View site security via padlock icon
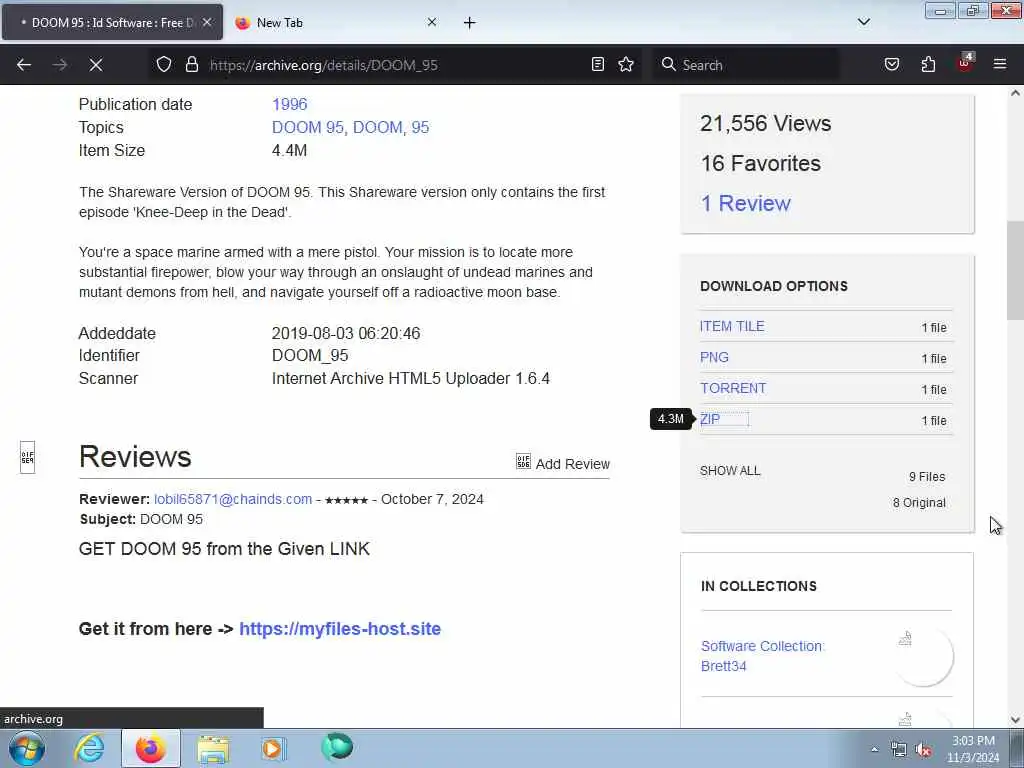This screenshot has height=768, width=1024. tap(191, 65)
